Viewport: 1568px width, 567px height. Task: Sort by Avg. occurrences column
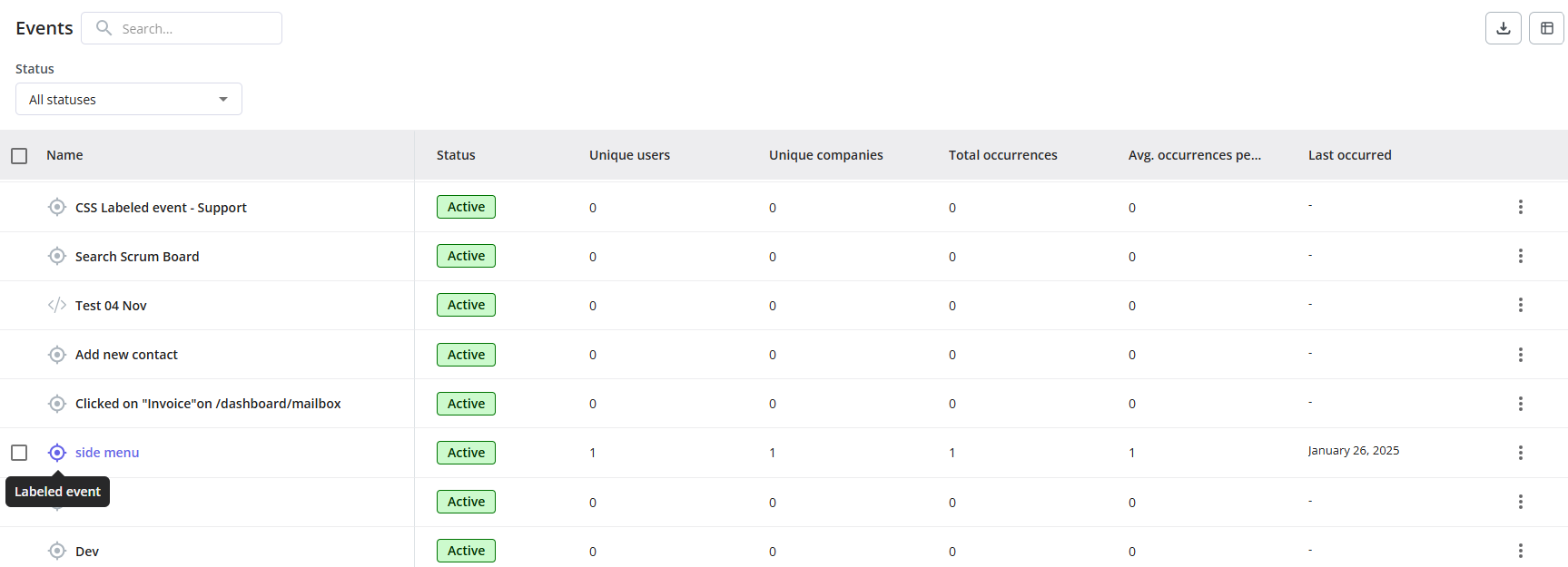click(x=1195, y=155)
